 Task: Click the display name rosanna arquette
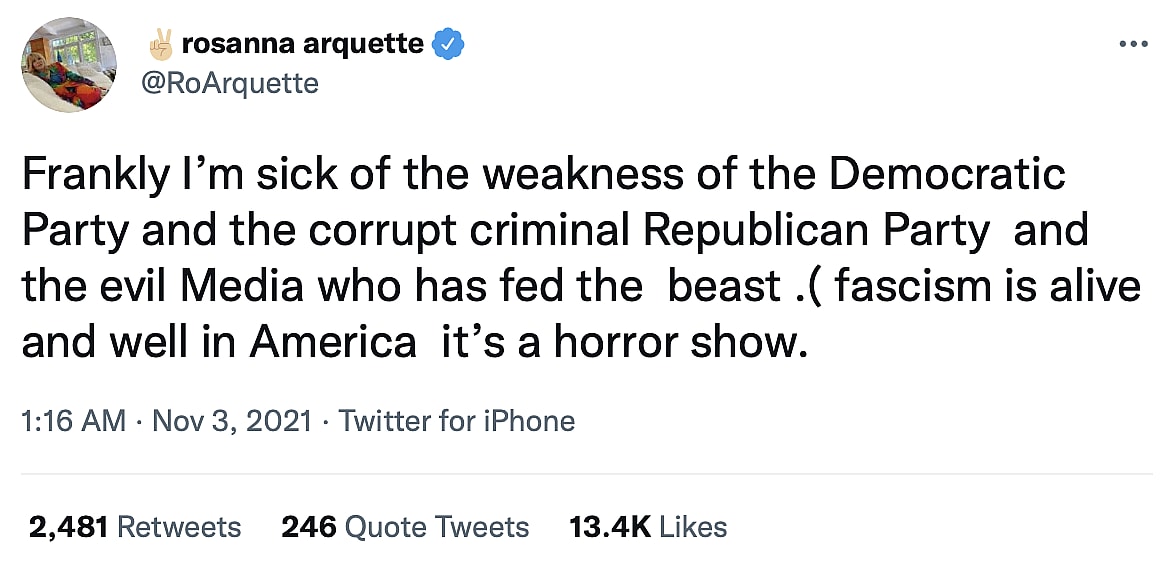[x=303, y=44]
